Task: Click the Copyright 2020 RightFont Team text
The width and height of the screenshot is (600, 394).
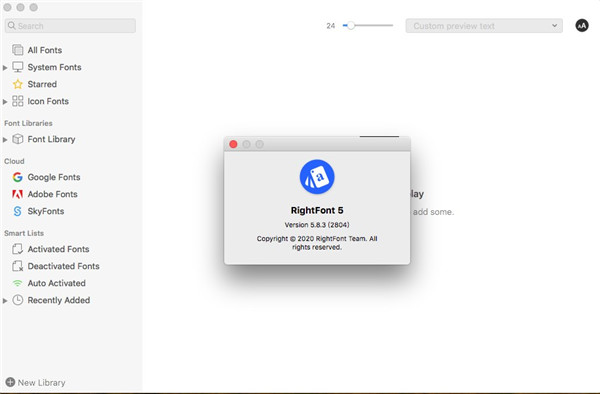Action: tap(317, 243)
